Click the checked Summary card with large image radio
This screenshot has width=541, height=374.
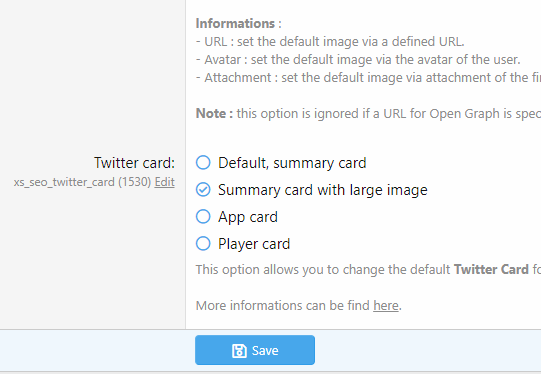pos(203,190)
